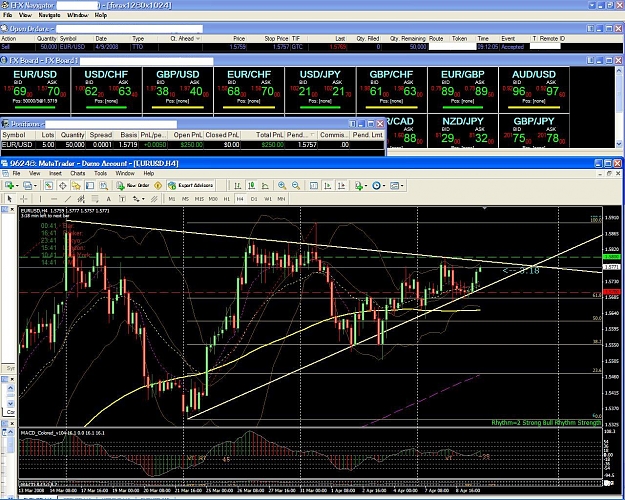Select the W1 timeframe
Viewport: 625px width, 500px height.
pos(268,199)
